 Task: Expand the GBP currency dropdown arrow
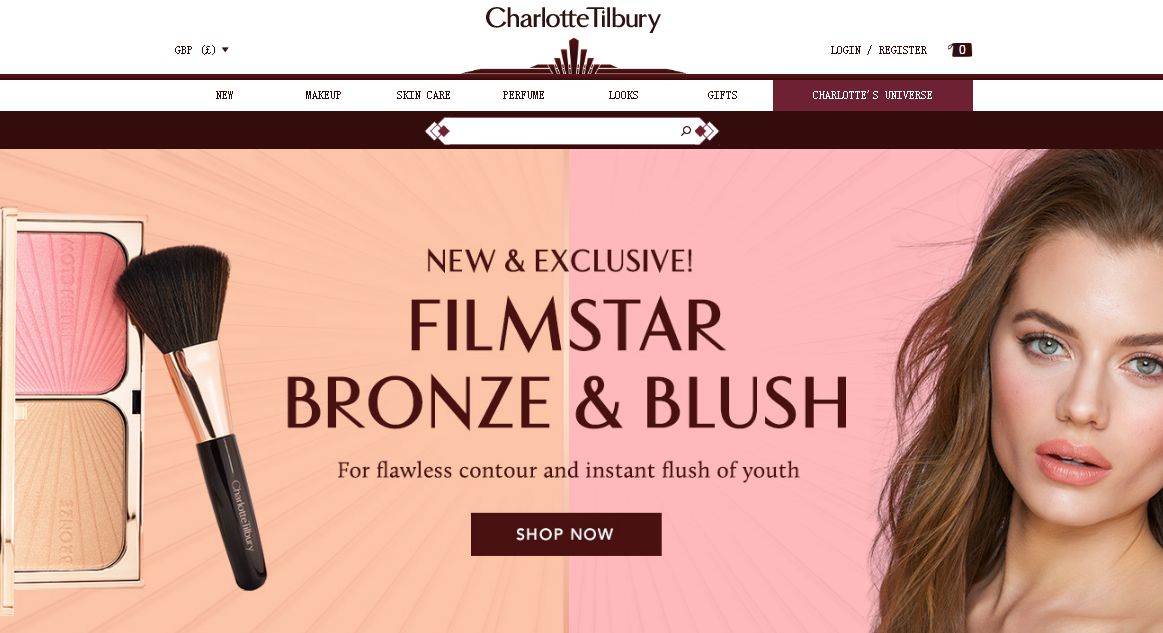225,50
